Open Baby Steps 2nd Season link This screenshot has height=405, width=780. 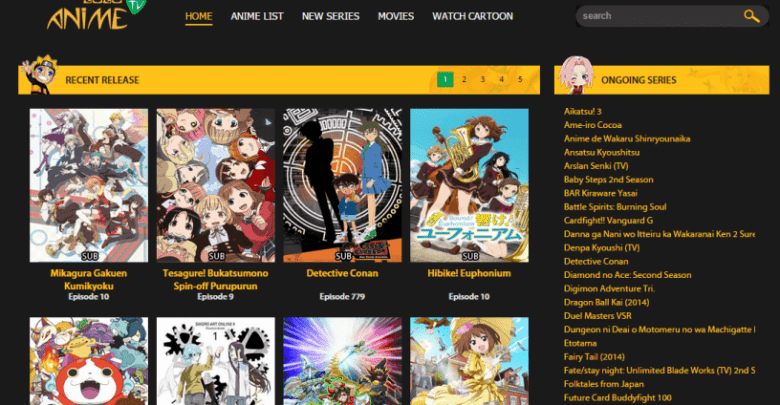[608, 180]
